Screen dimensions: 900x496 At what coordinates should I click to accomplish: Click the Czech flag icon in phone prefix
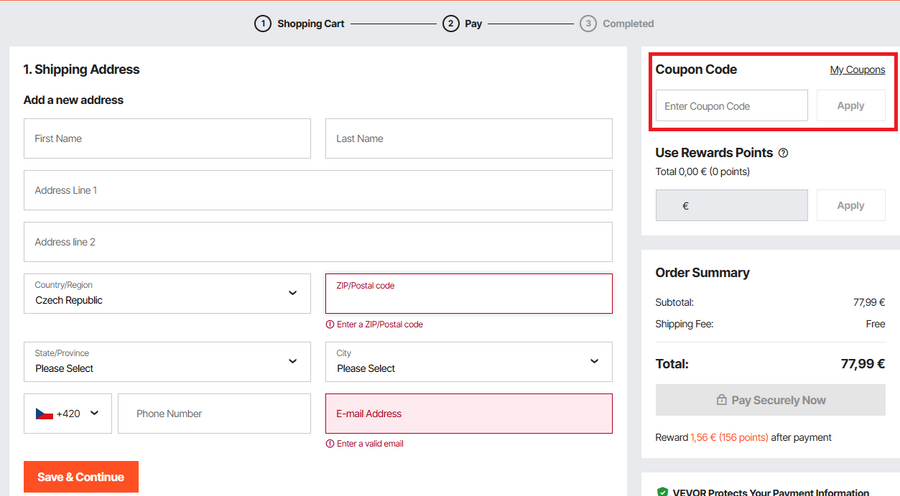coord(44,413)
